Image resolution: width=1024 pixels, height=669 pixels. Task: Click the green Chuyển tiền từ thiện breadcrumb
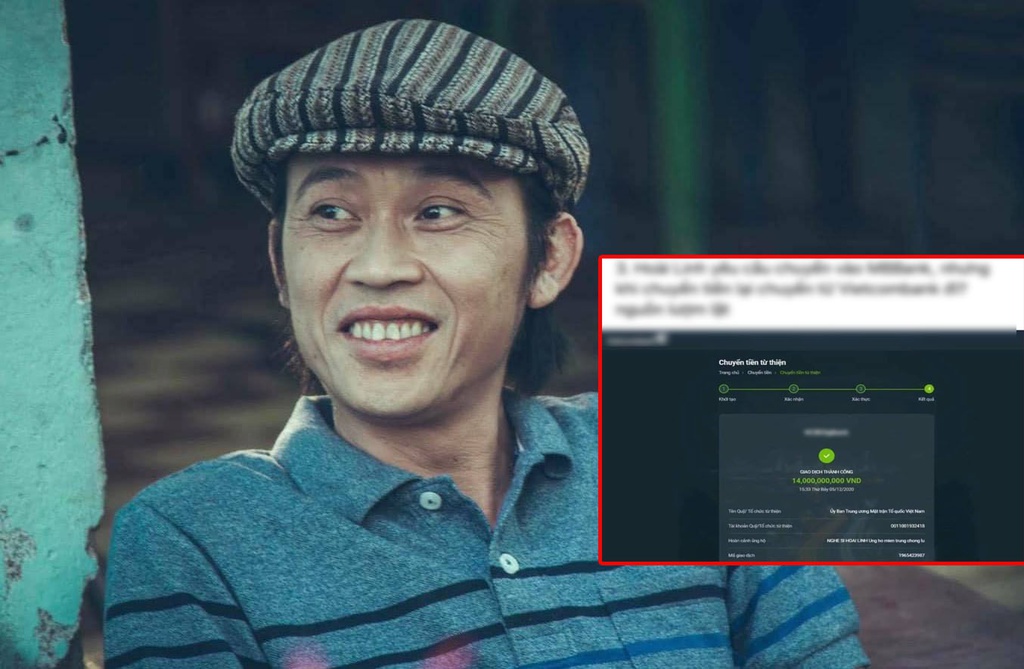click(802, 372)
